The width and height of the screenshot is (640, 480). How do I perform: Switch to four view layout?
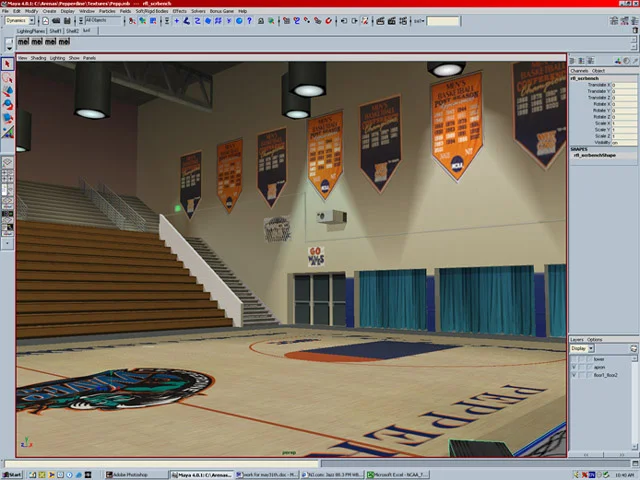(x=7, y=176)
